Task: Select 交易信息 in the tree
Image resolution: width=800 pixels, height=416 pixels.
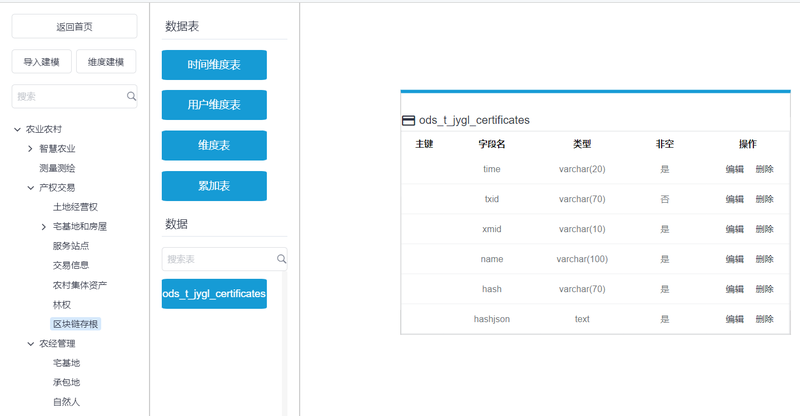Action: click(x=71, y=265)
